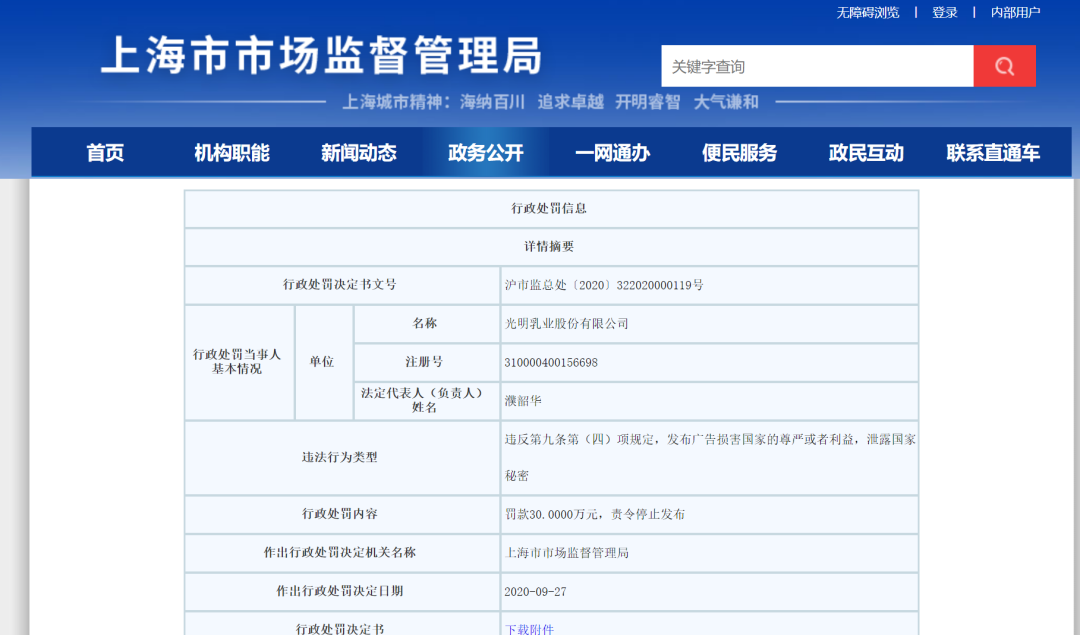Screen dimensions: 1080x635
Task: Open 无障碍浏览 accessibility mode
Action: [x=868, y=12]
